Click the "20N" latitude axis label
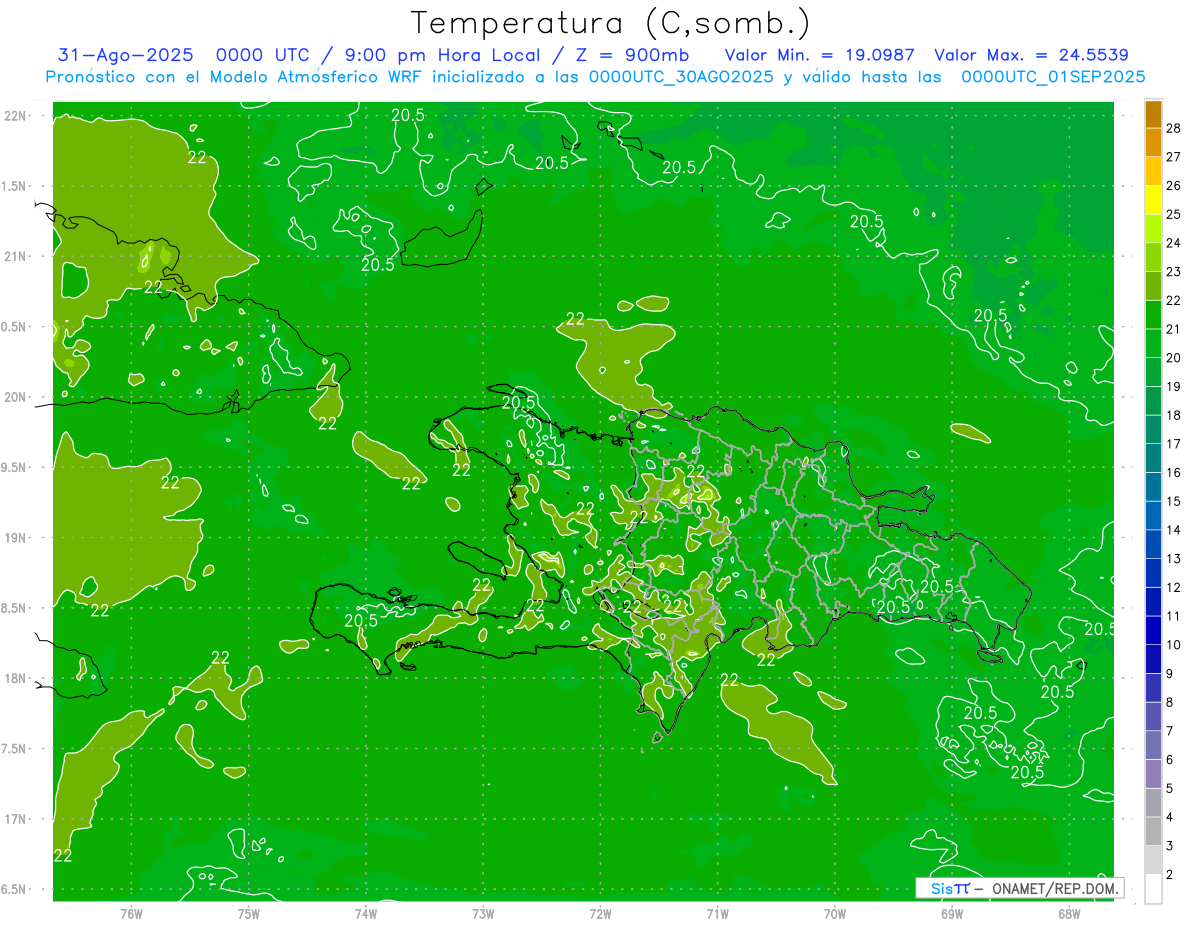Screen dimensions: 1200x927 point(14,398)
